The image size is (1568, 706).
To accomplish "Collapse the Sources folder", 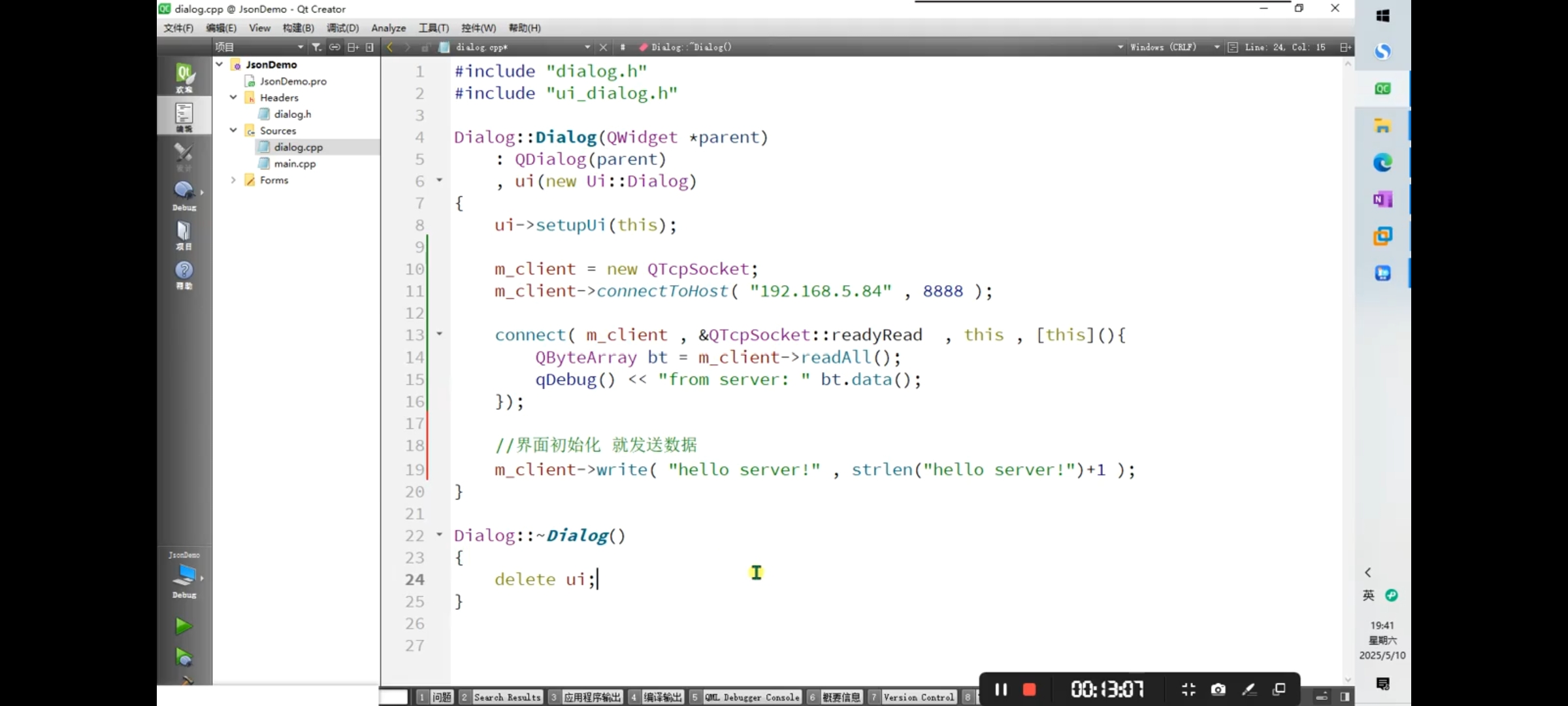I will click(x=233, y=130).
